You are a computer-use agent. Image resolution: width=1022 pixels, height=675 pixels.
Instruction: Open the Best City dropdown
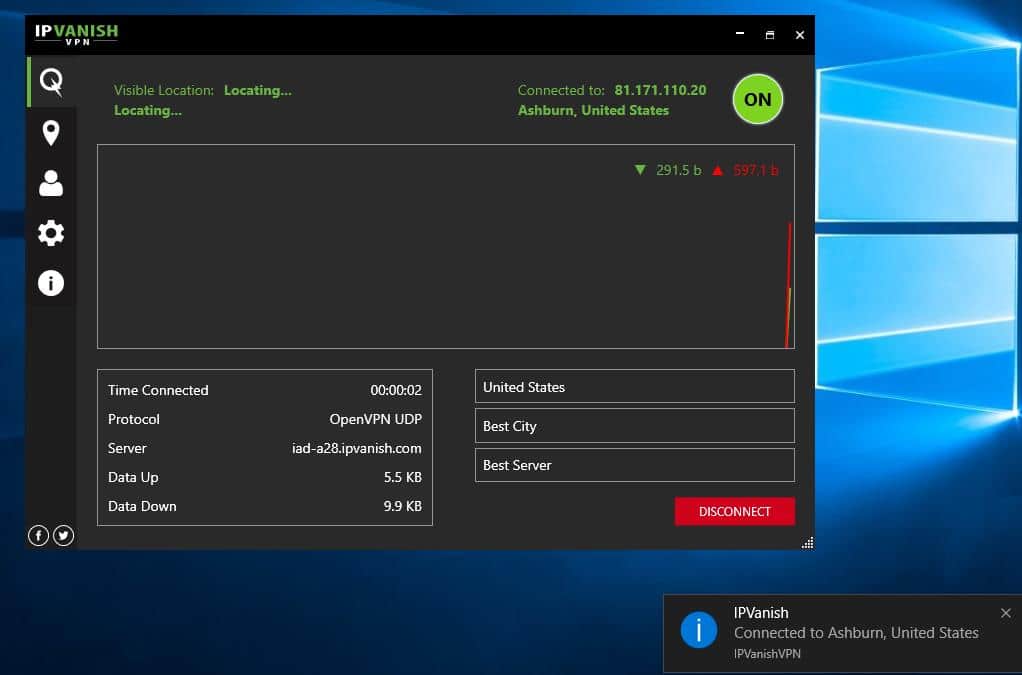(x=635, y=425)
